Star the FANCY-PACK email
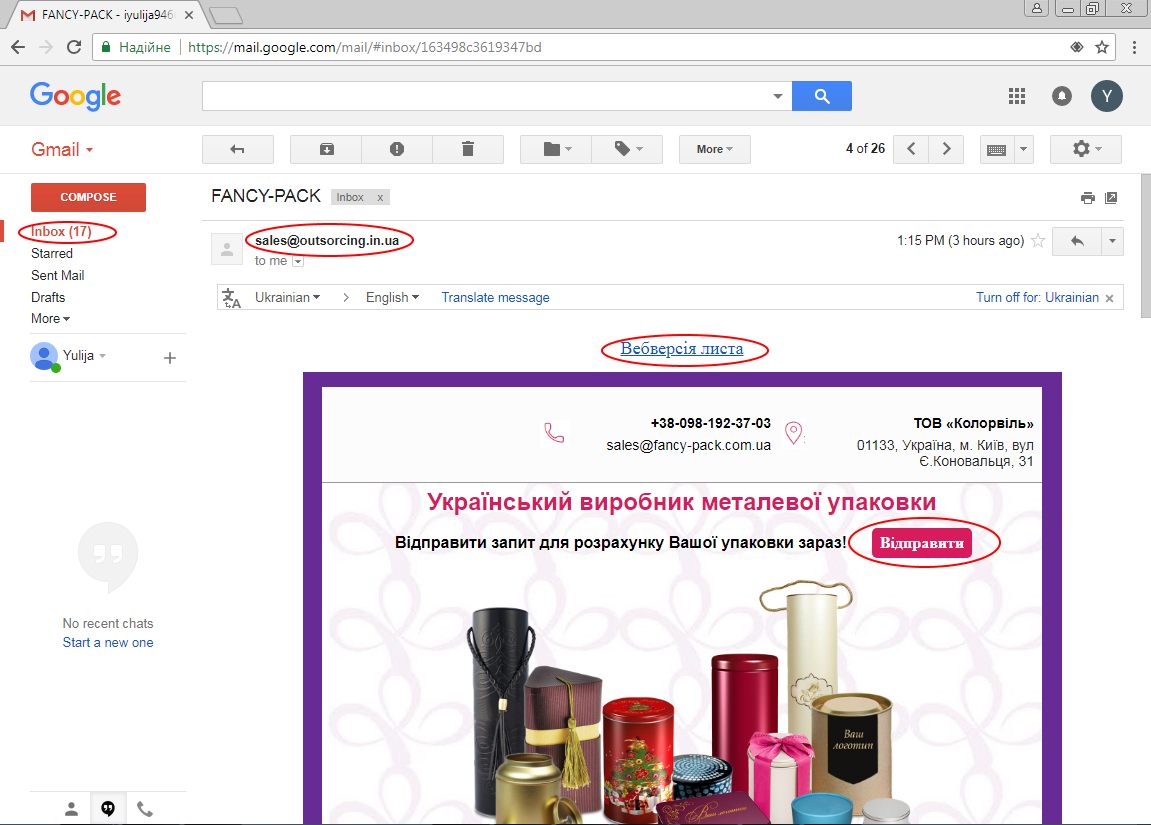Screen dimensions: 1151x825 1038,241
